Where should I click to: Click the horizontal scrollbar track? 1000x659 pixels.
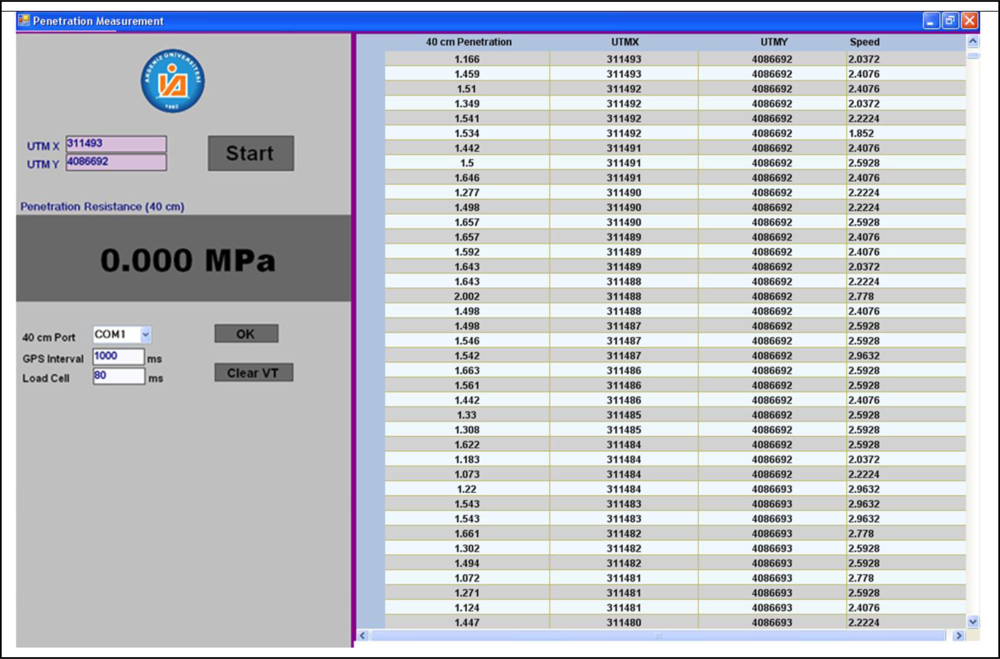pyautogui.click(x=660, y=635)
